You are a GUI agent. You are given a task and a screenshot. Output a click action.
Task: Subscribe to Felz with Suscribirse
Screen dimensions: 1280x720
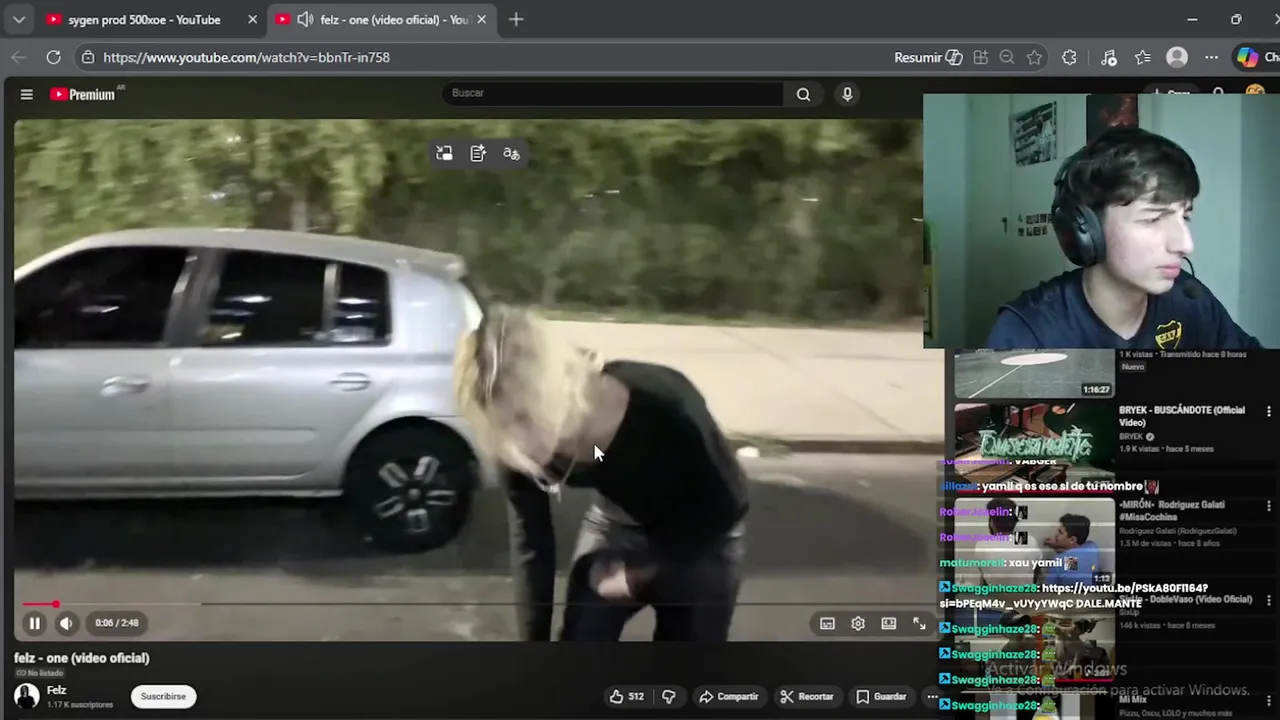[163, 696]
